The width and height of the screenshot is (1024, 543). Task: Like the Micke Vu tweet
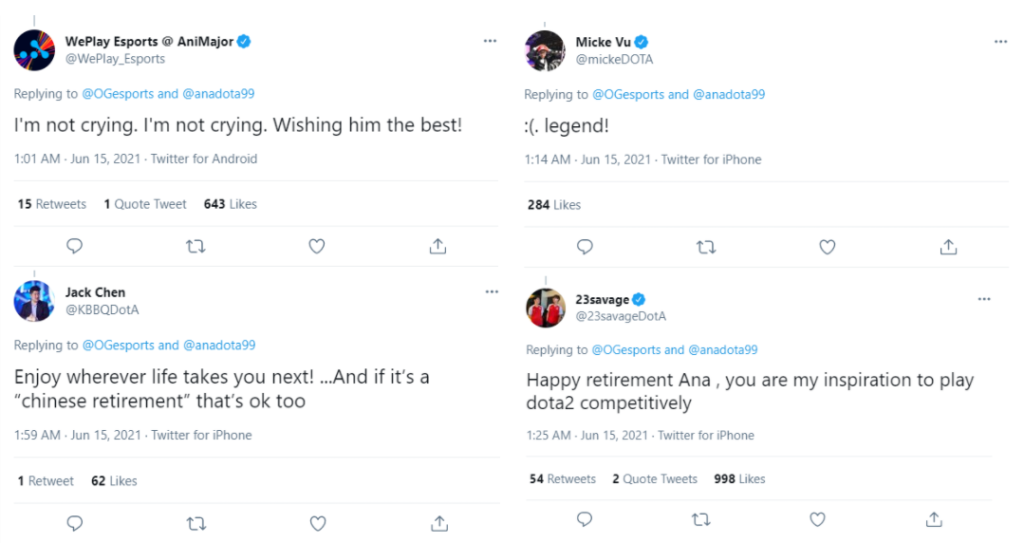click(x=827, y=247)
